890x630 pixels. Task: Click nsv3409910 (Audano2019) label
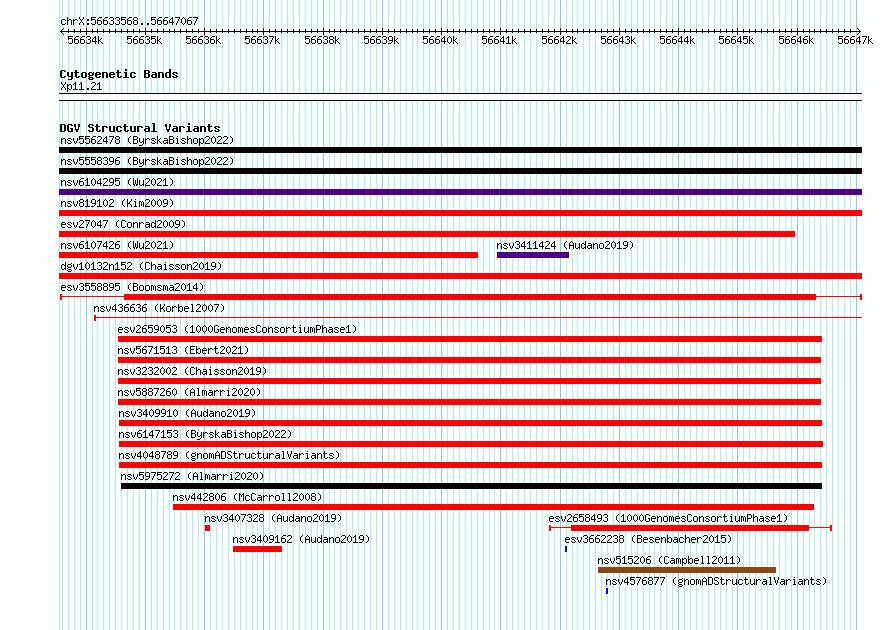(187, 413)
